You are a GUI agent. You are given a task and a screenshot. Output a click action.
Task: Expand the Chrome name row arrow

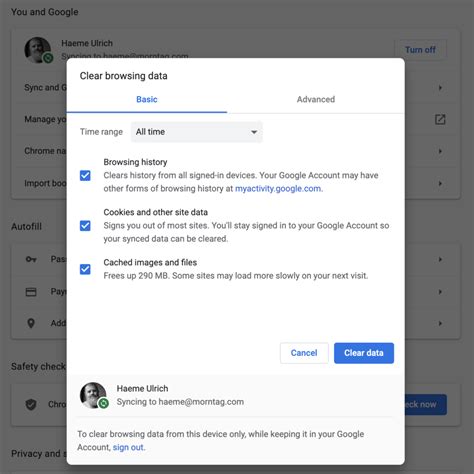440,151
